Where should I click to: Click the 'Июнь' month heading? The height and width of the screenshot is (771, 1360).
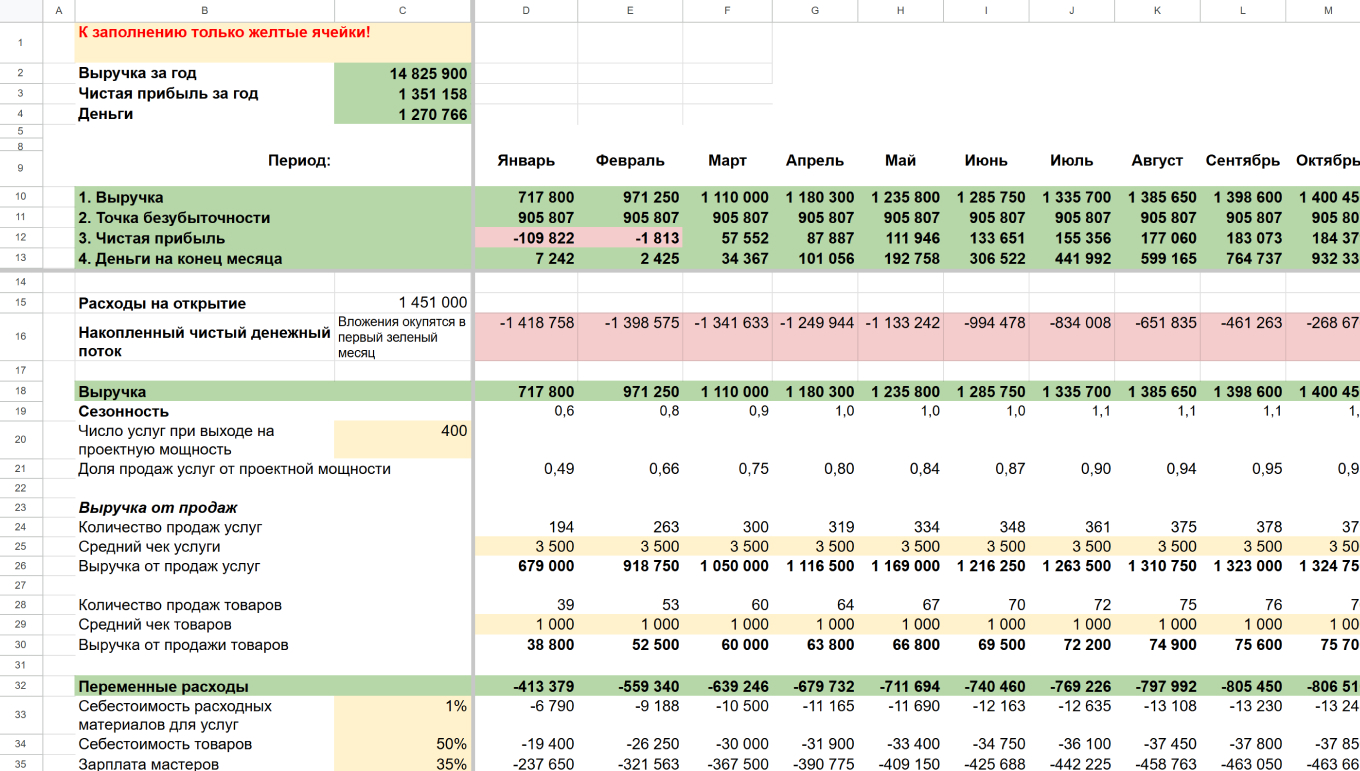pos(986,160)
